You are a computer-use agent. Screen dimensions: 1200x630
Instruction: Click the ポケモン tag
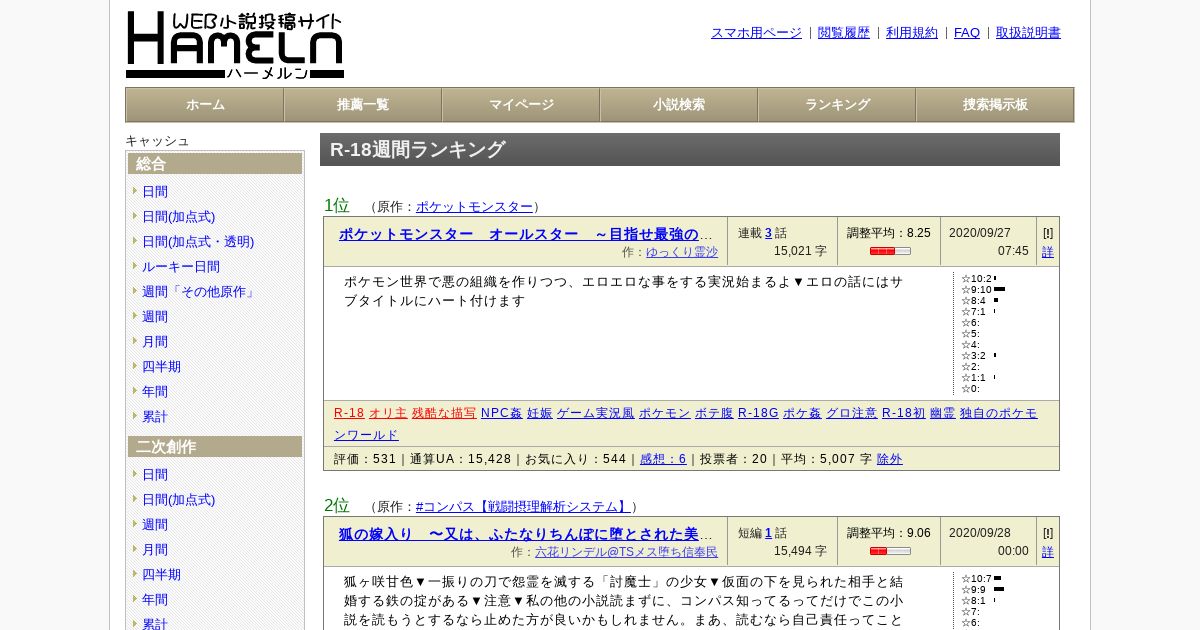[665, 413]
